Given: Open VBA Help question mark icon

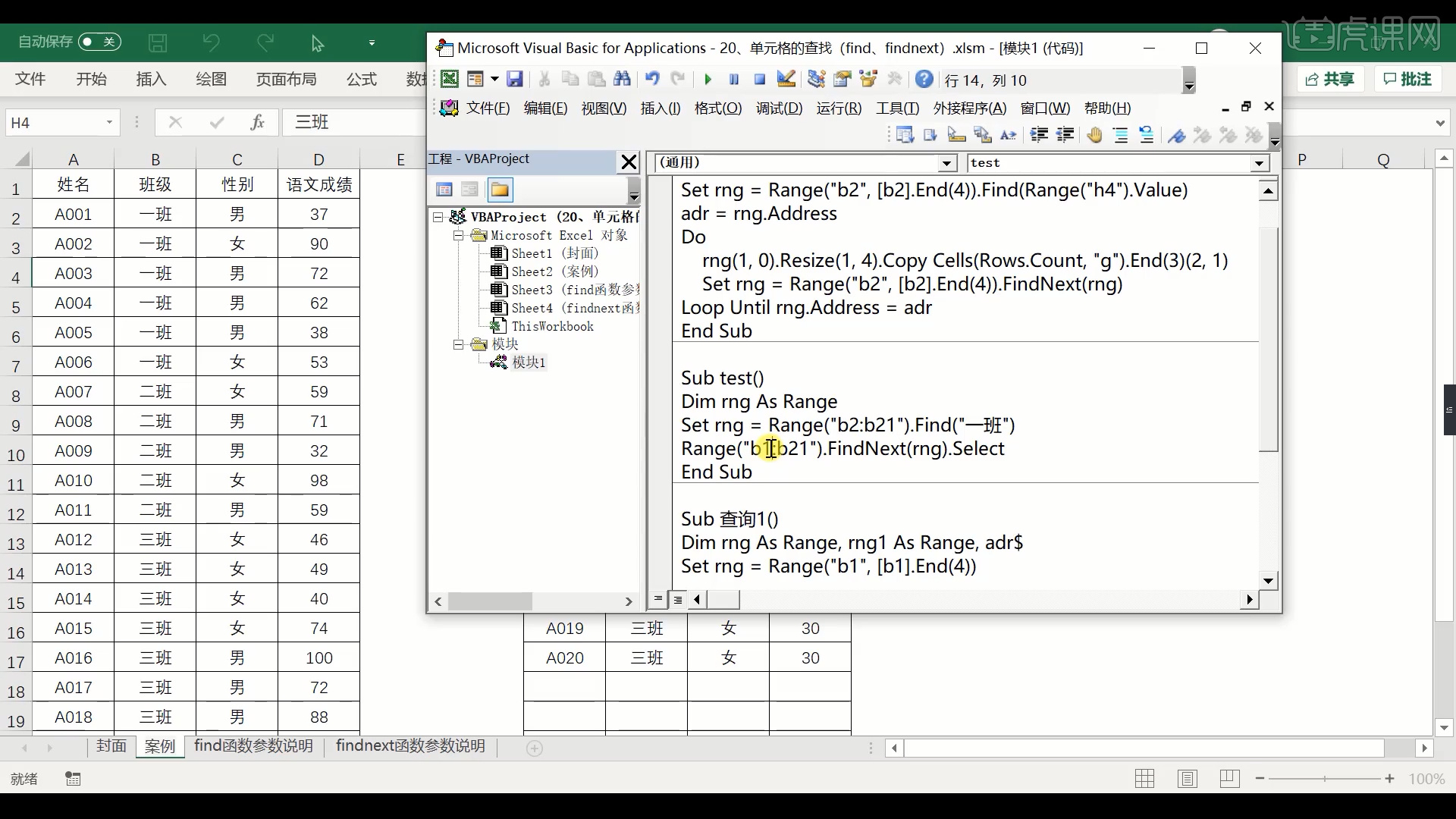Looking at the screenshot, I should tap(924, 79).
